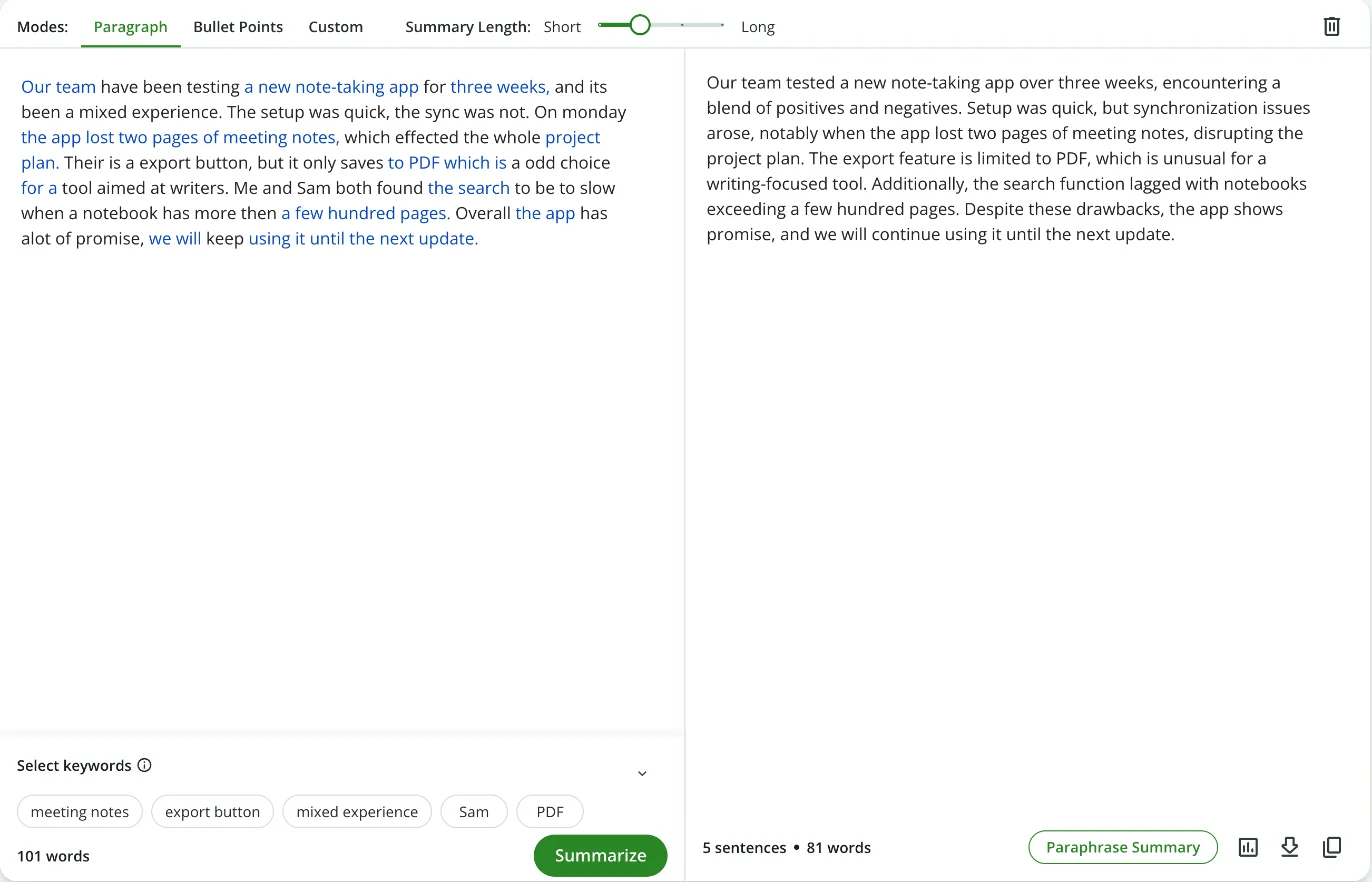Click the '5 sentences • 81 words' status
The image size is (1372, 882).
pos(786,848)
